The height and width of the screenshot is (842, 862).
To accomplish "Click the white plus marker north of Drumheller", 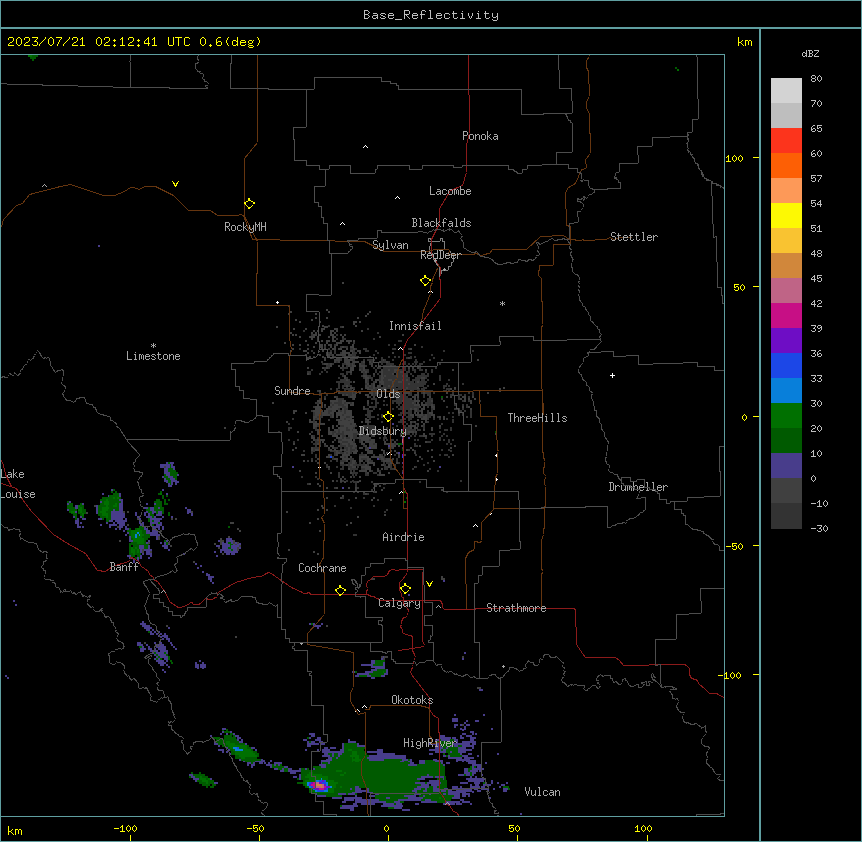I will point(612,375).
